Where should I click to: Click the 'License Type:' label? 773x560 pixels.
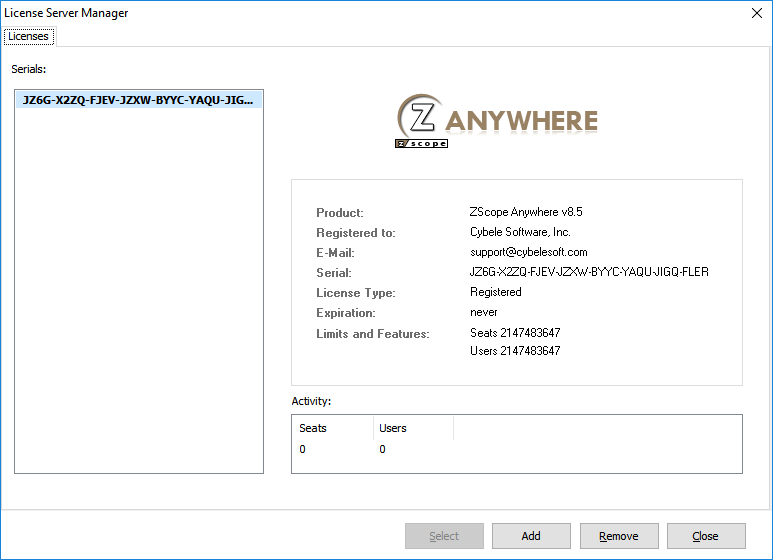click(x=356, y=293)
